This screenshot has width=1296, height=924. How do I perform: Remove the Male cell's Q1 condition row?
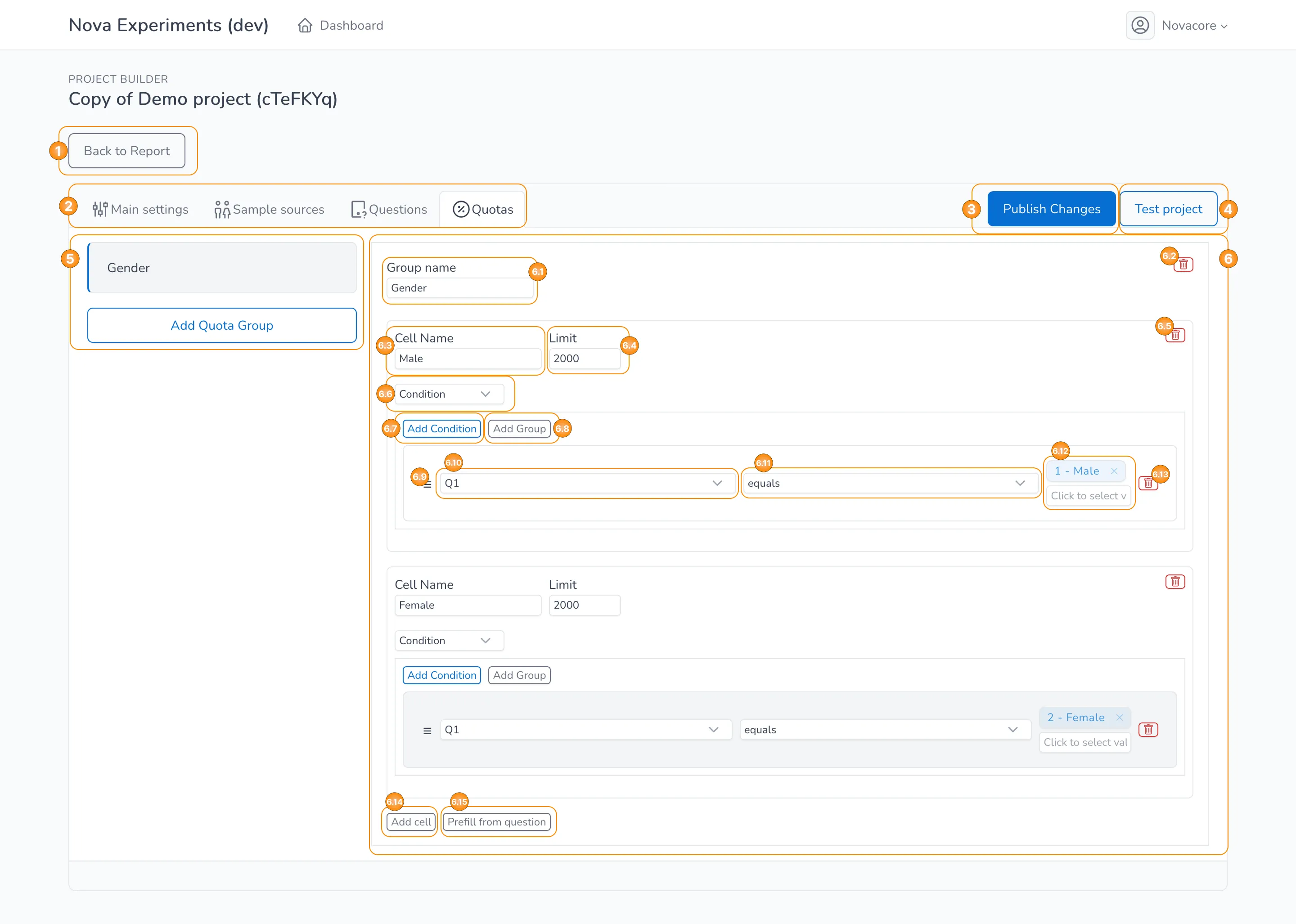point(1148,483)
